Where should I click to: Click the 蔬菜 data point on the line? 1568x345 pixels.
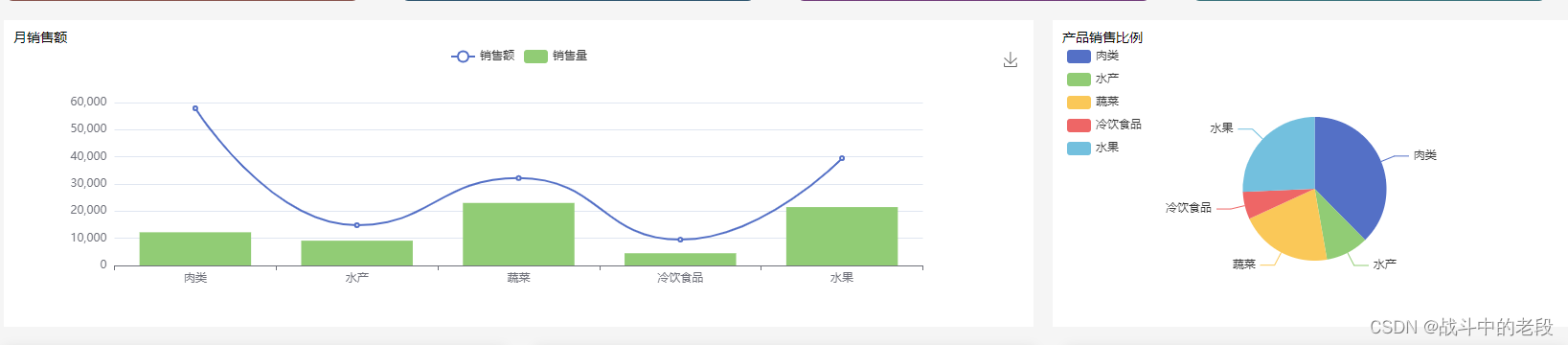click(x=519, y=178)
